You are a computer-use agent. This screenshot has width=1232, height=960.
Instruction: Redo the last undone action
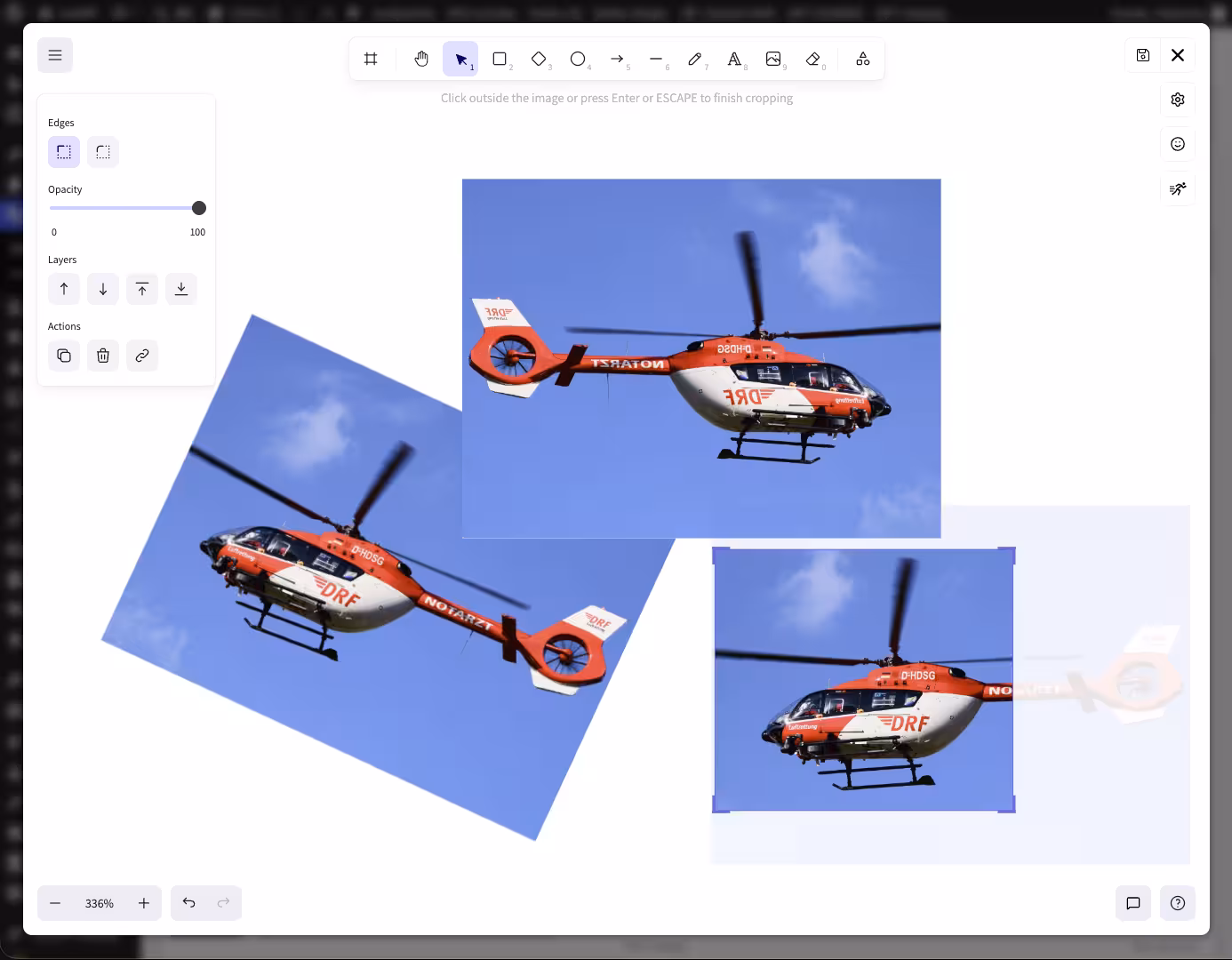pyautogui.click(x=223, y=903)
